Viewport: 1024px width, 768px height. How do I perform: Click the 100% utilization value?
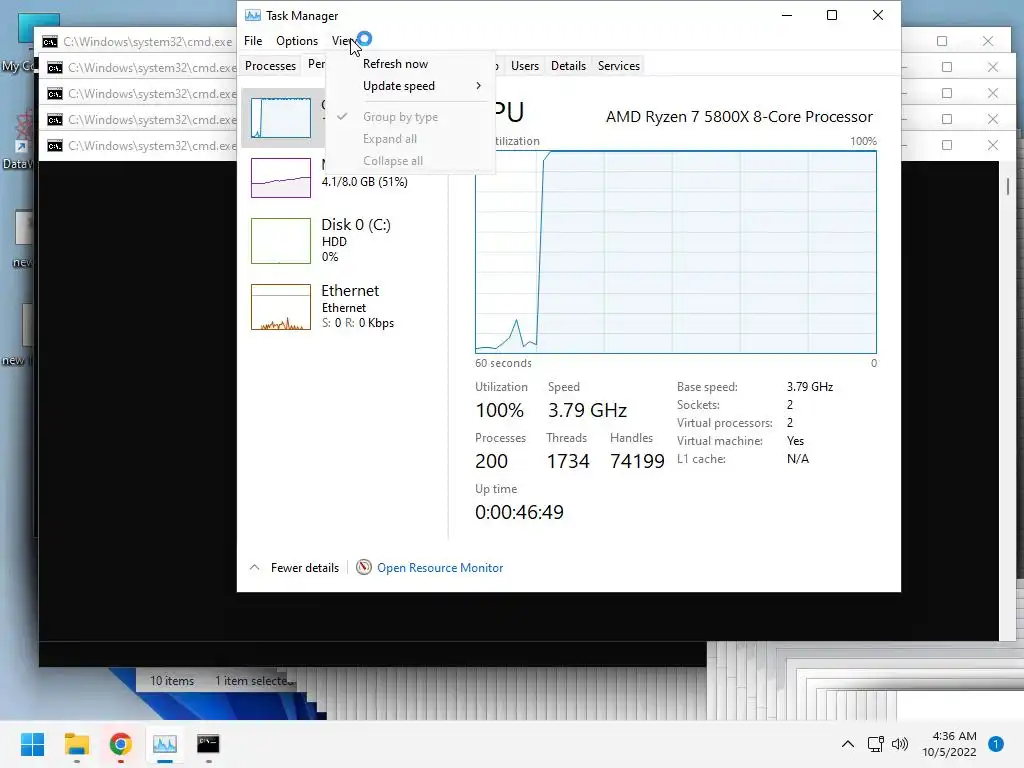click(x=500, y=410)
